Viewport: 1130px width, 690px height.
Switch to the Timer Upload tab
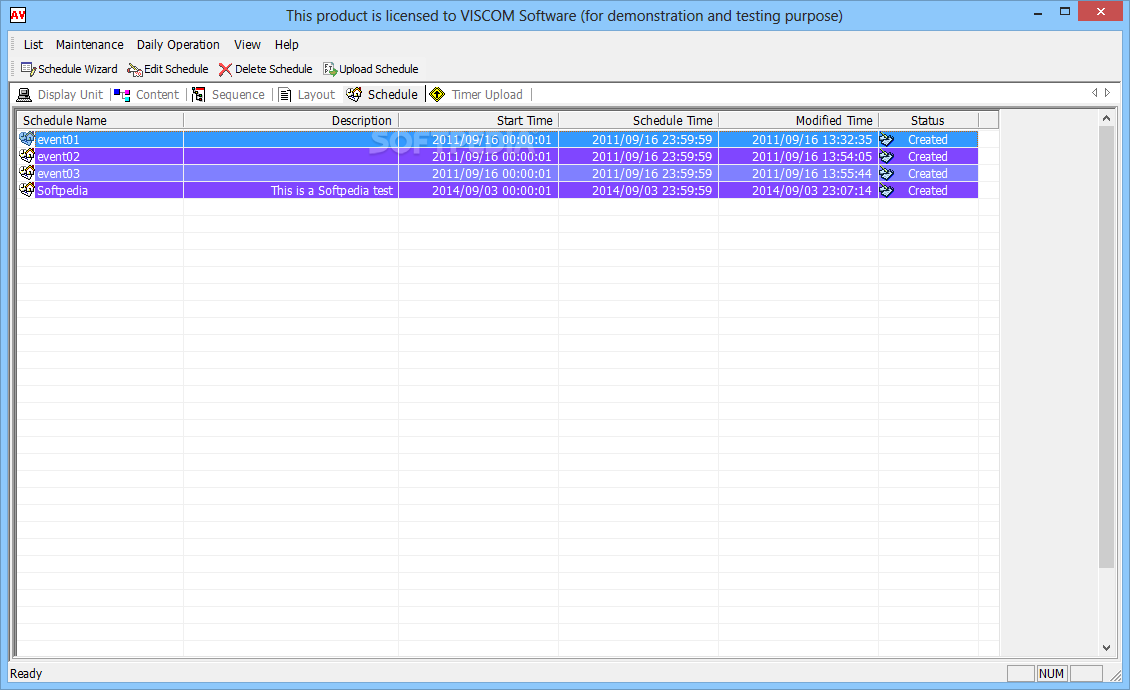click(487, 94)
